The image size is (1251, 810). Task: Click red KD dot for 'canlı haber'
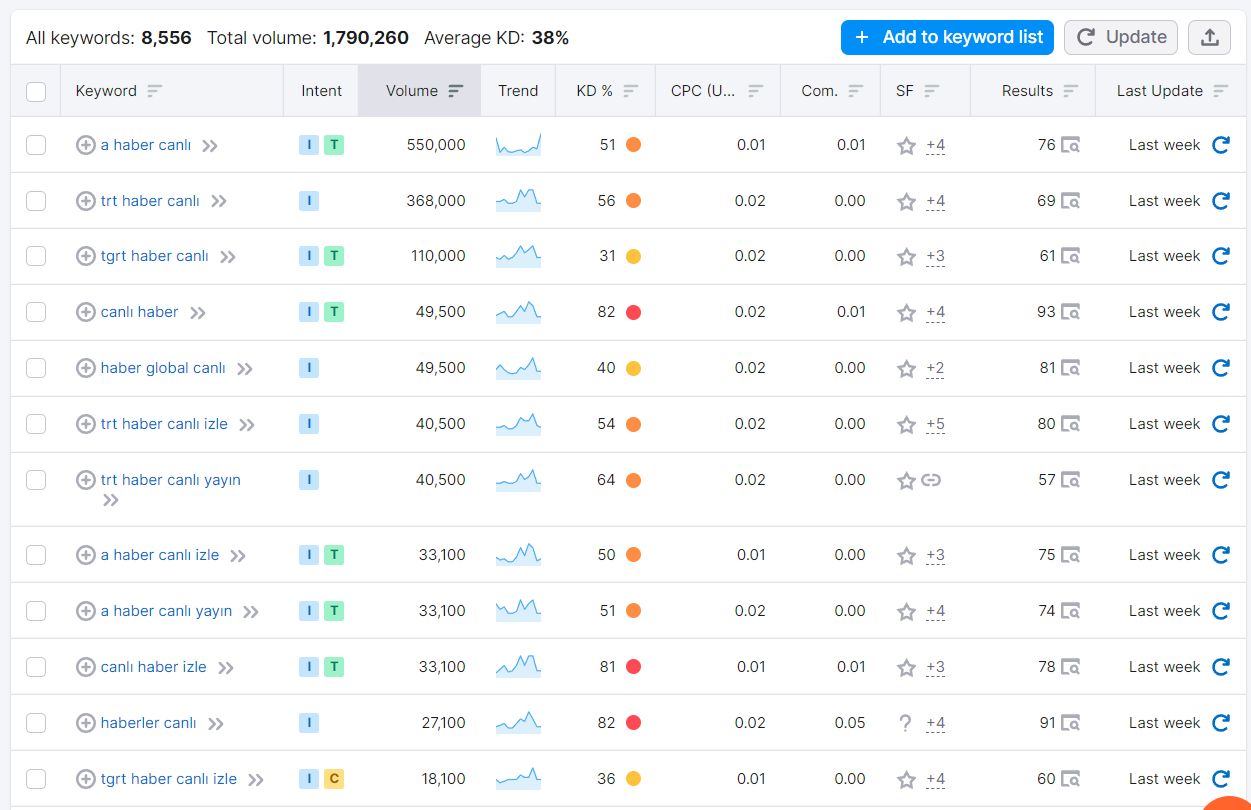tap(633, 312)
